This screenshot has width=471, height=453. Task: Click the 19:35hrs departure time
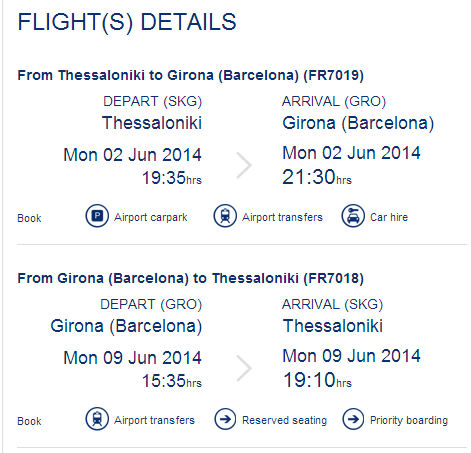[x=172, y=178]
